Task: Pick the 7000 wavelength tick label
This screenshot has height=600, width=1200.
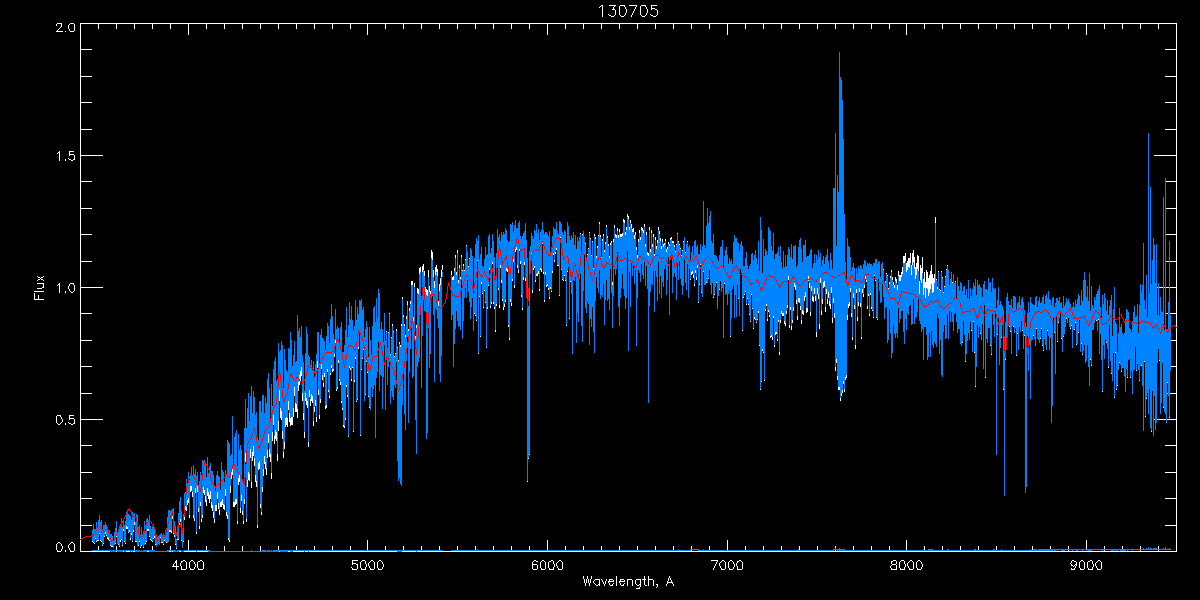Action: pyautogui.click(x=727, y=564)
